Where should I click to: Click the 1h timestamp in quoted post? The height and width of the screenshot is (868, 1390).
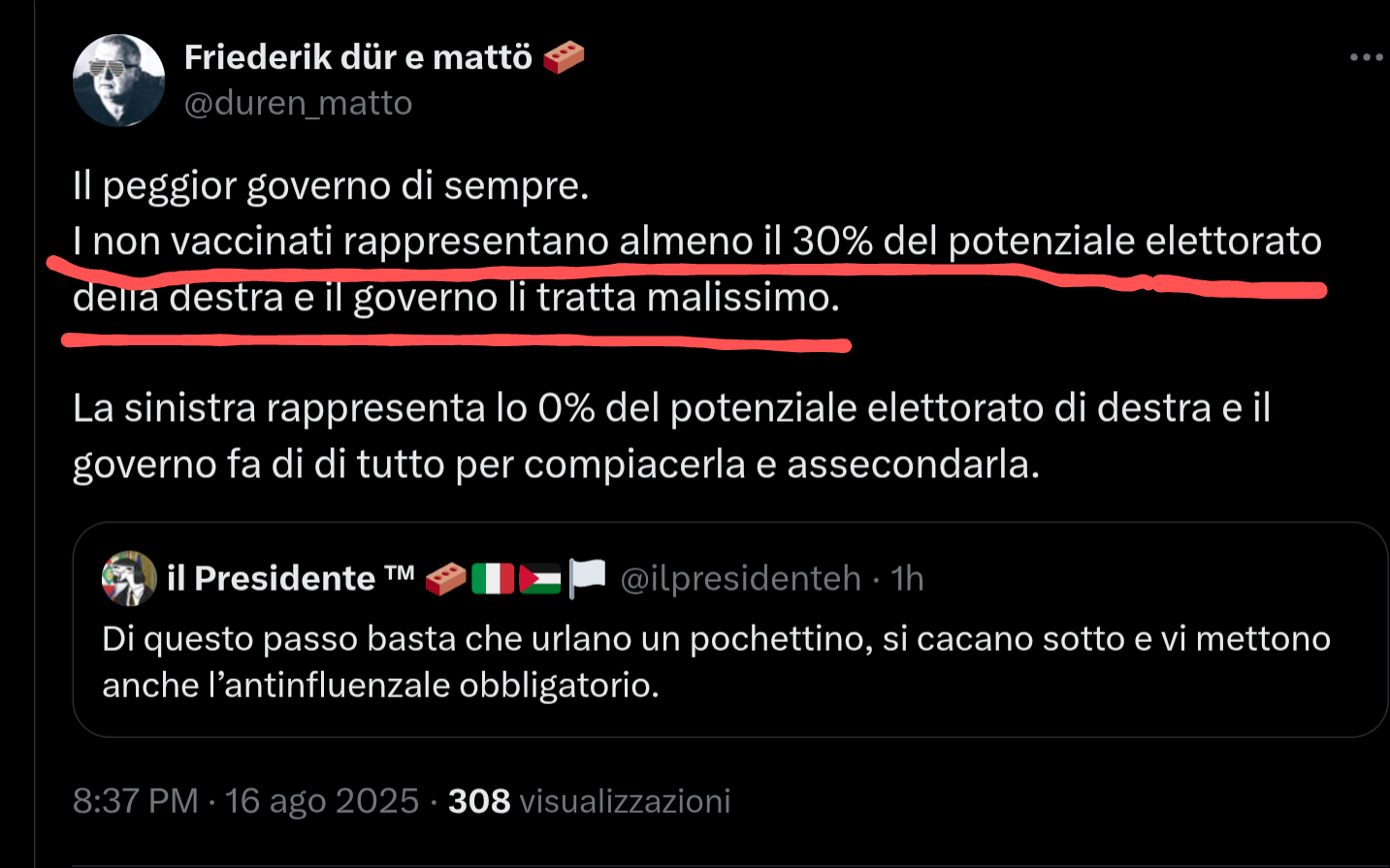coord(907,579)
